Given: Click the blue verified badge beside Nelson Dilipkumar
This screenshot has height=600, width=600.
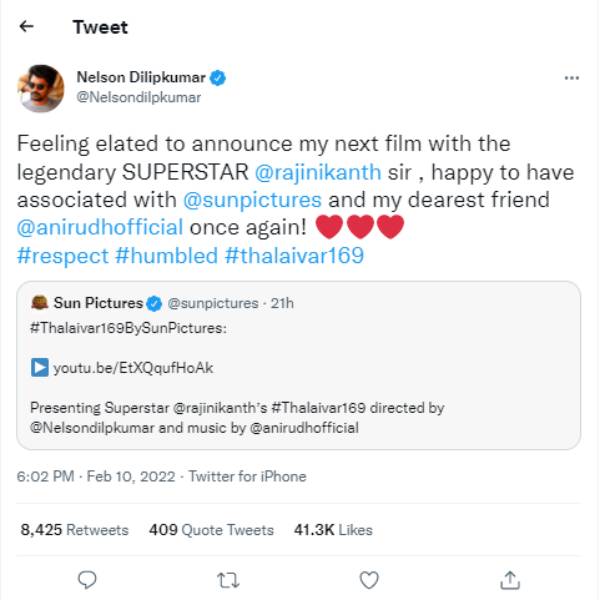Looking at the screenshot, I should point(217,77).
